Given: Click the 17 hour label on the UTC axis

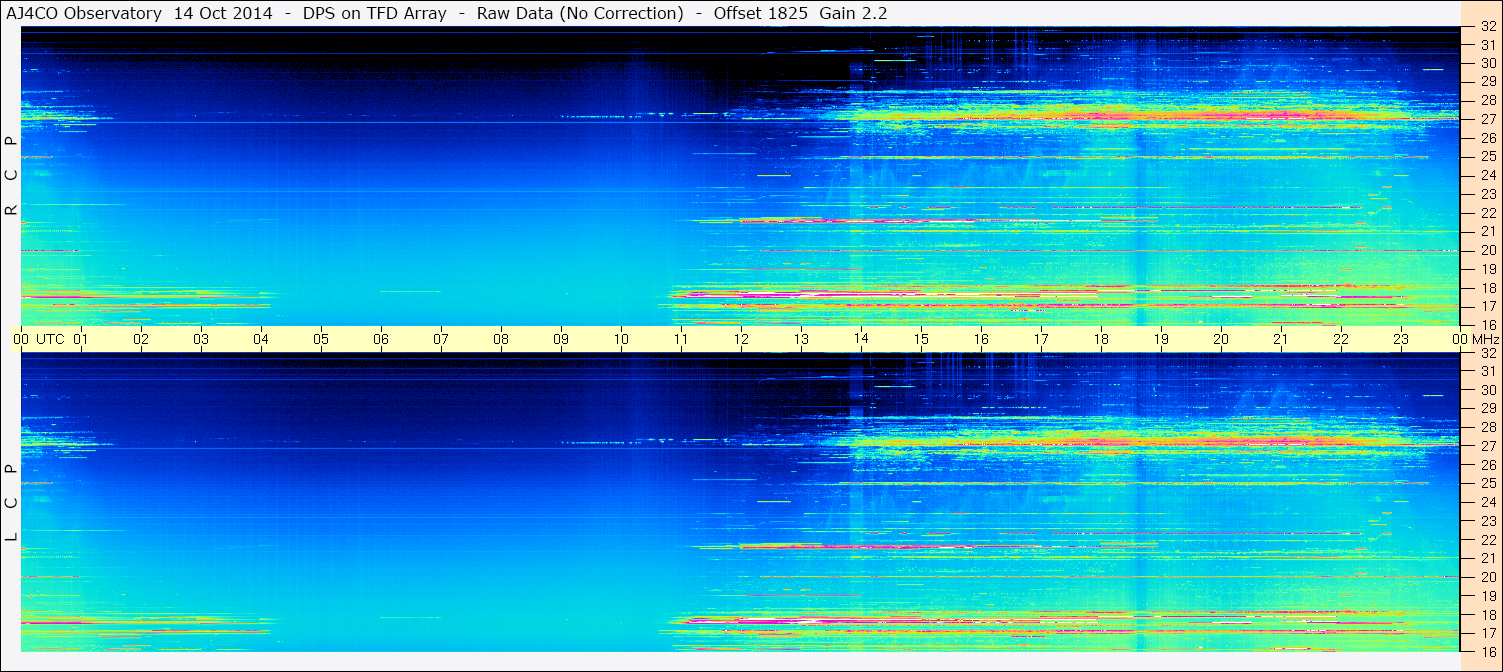Looking at the screenshot, I should point(1041,339).
